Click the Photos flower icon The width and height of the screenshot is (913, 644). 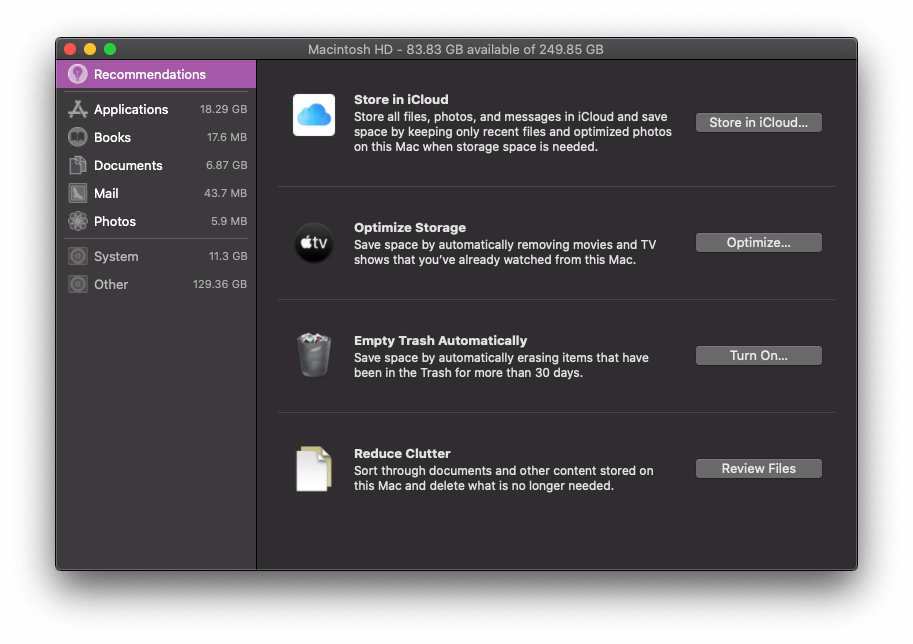click(77, 221)
